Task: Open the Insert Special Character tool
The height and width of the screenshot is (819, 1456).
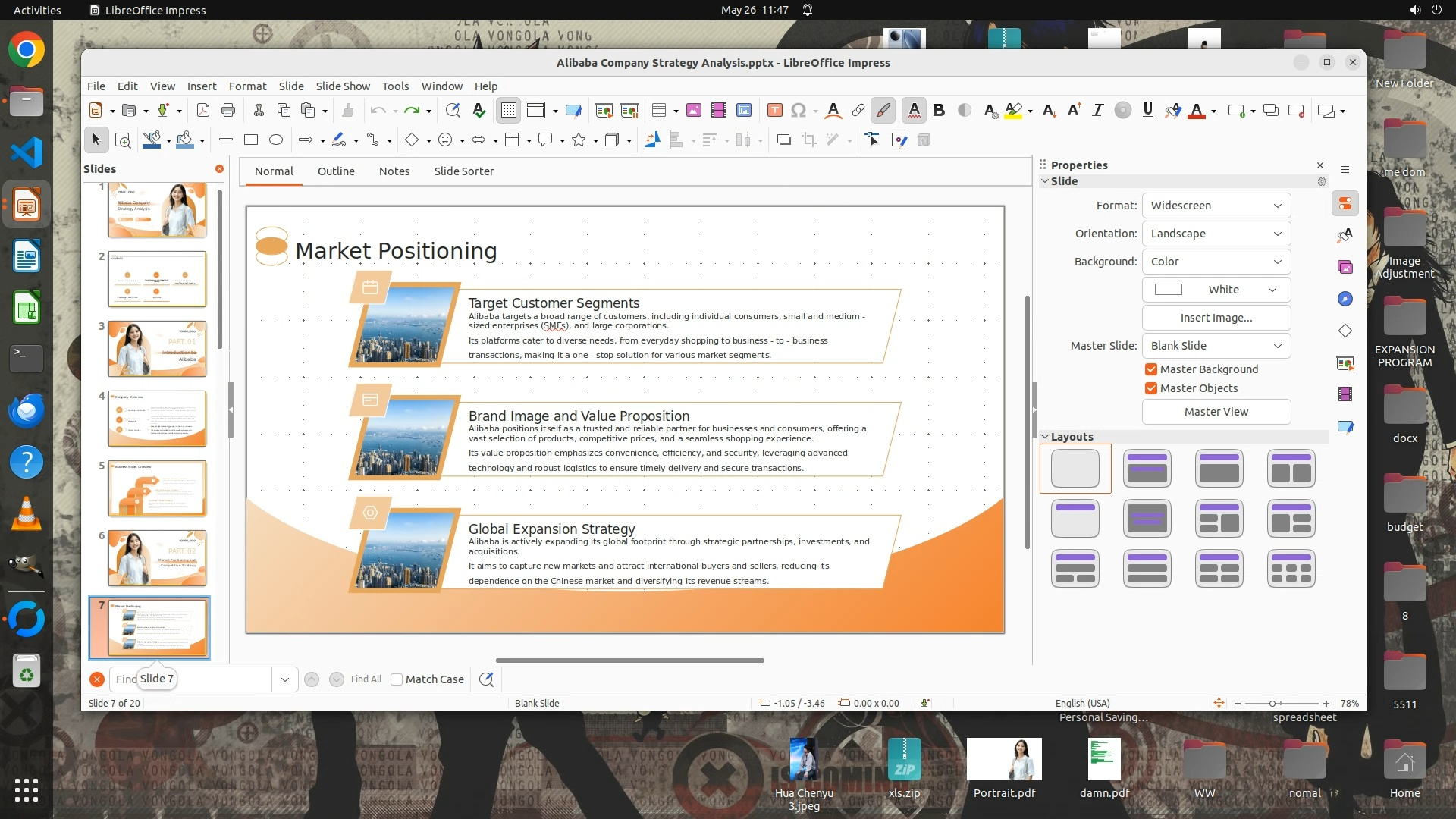Action: pyautogui.click(x=798, y=111)
